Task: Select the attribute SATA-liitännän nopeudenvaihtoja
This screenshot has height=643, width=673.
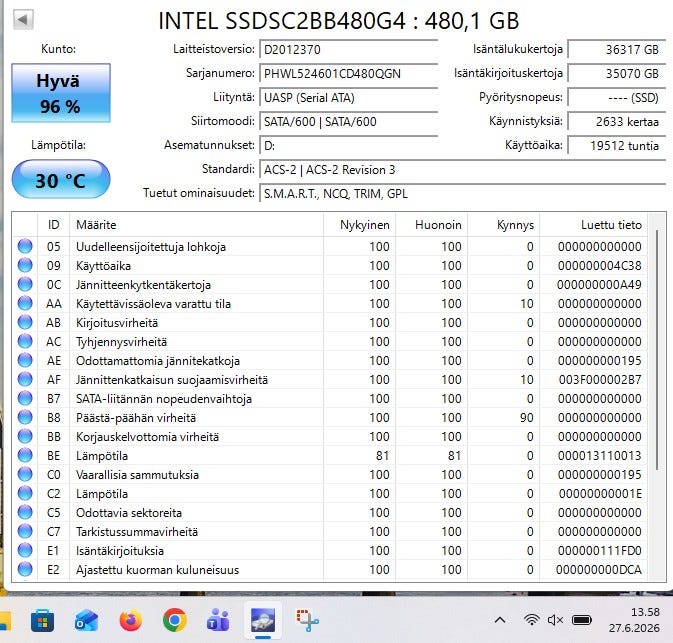Action: click(164, 399)
